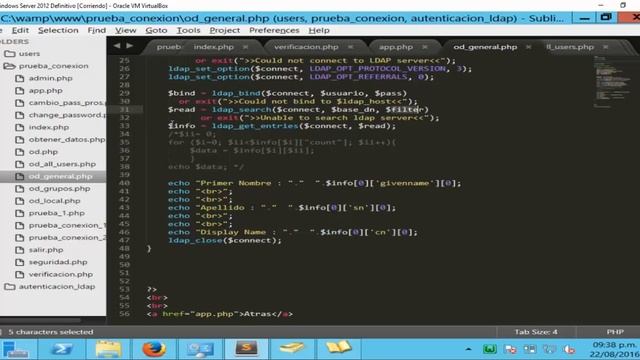Viewport: 640px width, 360px height.
Task: Open verificacion.php in sidebar
Action: (60, 274)
